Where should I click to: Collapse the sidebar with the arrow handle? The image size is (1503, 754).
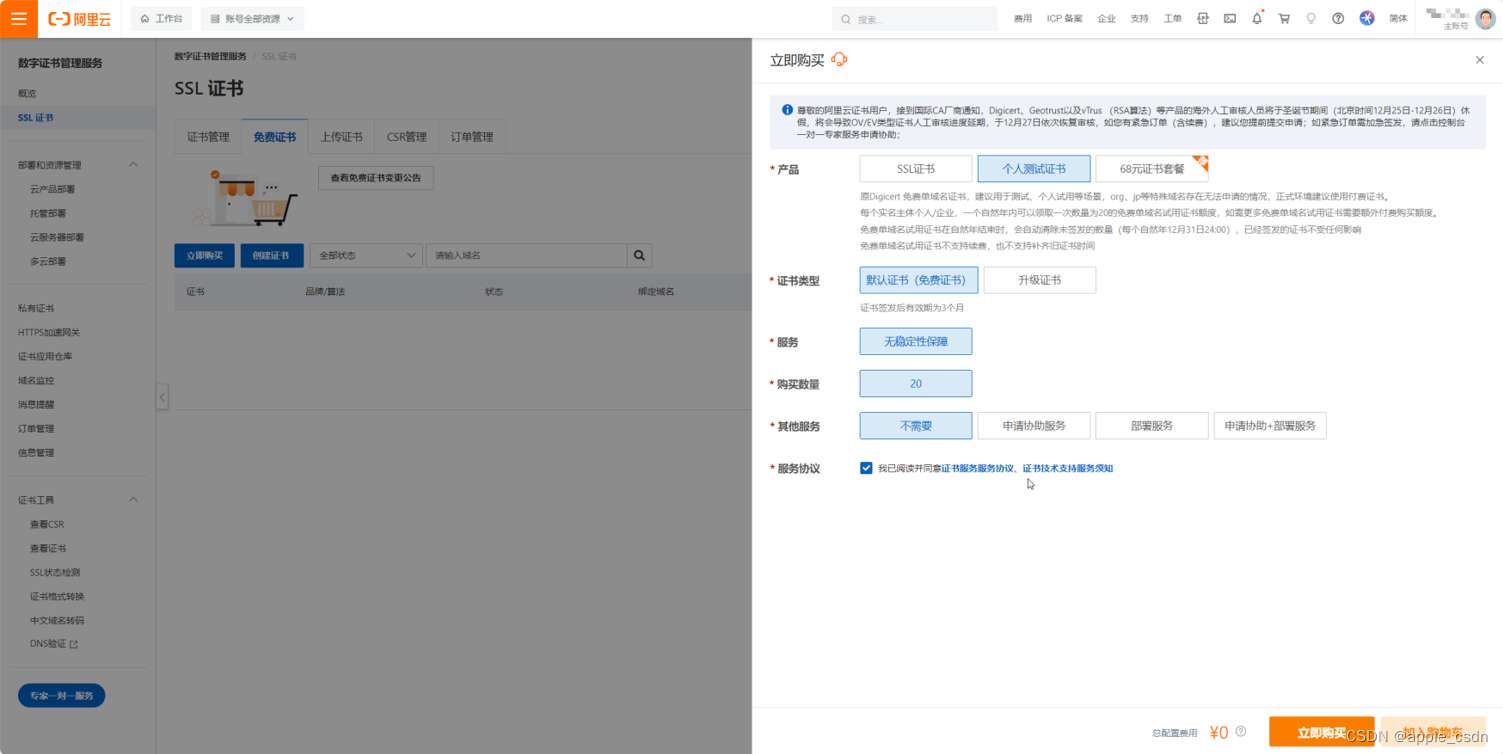click(162, 397)
